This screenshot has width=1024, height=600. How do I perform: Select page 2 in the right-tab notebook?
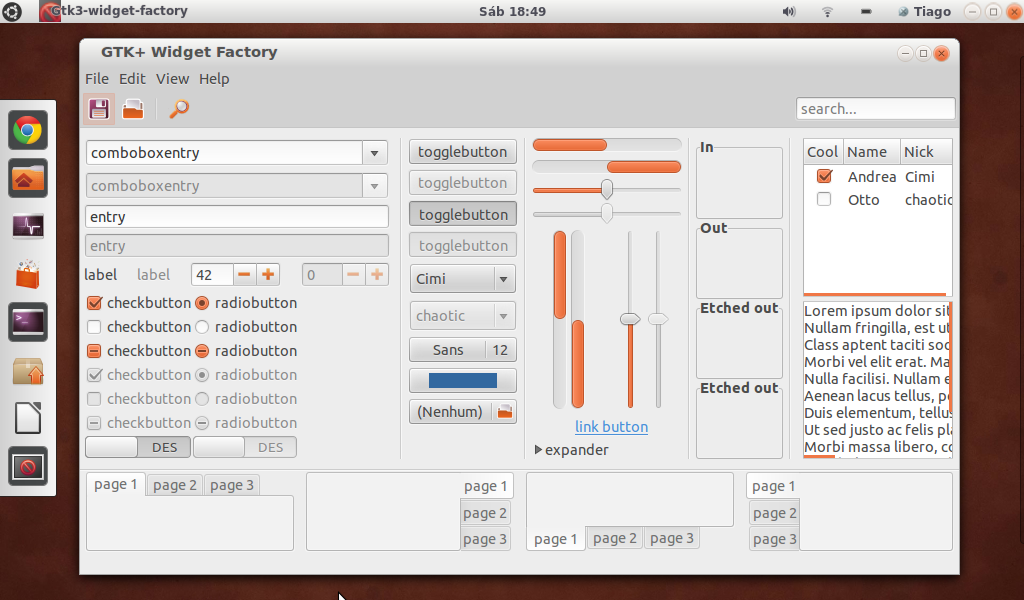(485, 513)
